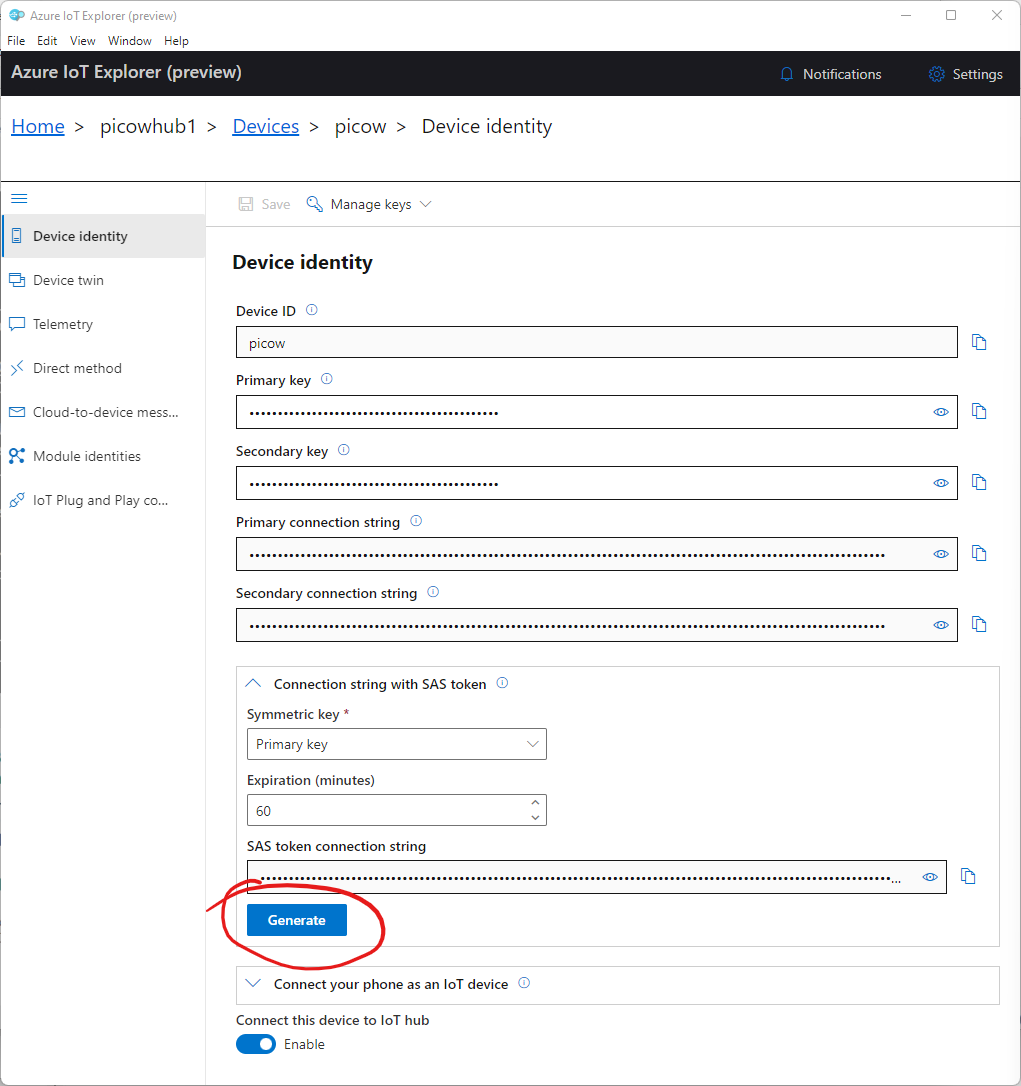Click the Save button
The height and width of the screenshot is (1086, 1021).
coord(265,204)
